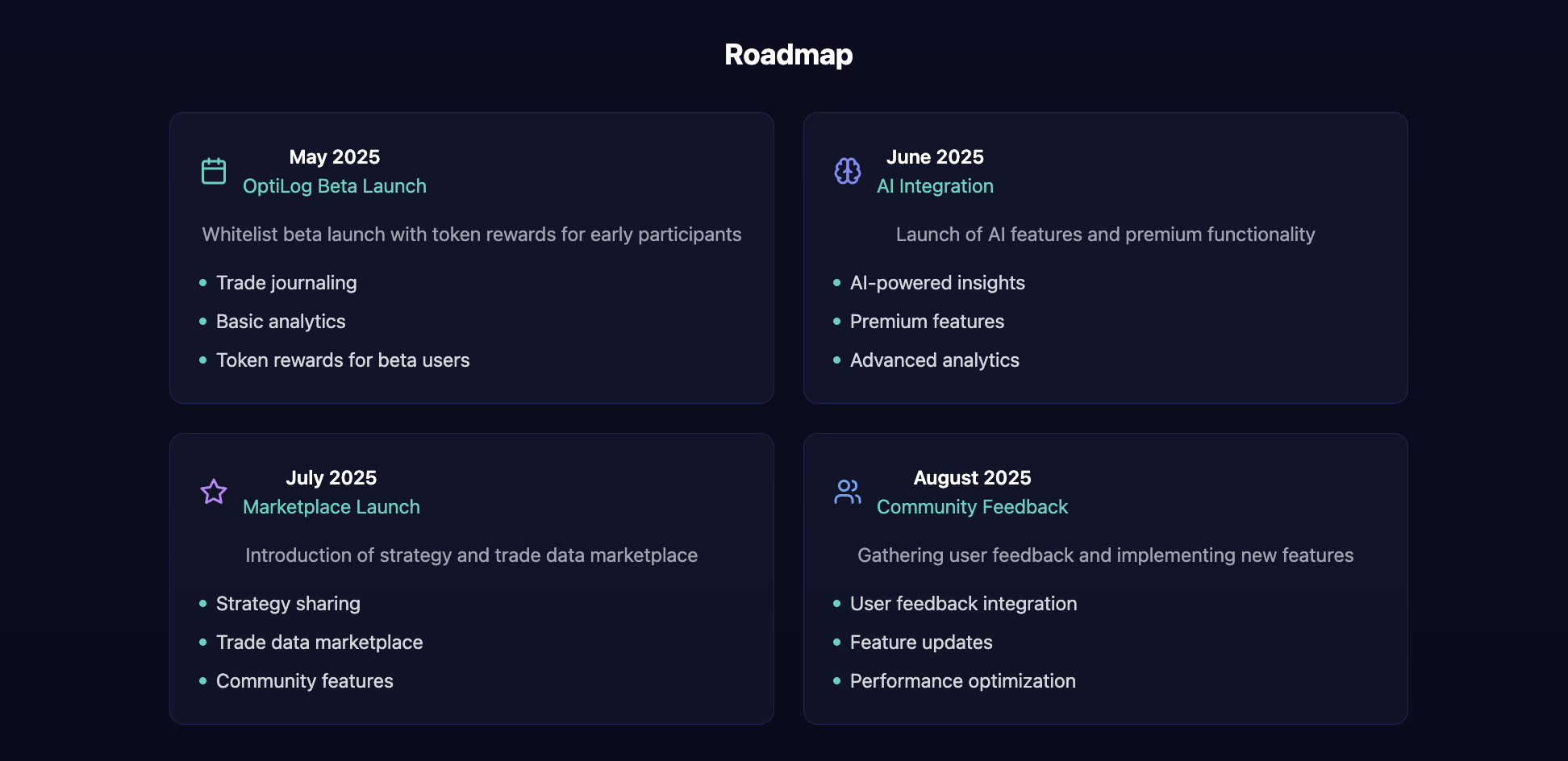Select the Trade data marketplace item

point(319,642)
